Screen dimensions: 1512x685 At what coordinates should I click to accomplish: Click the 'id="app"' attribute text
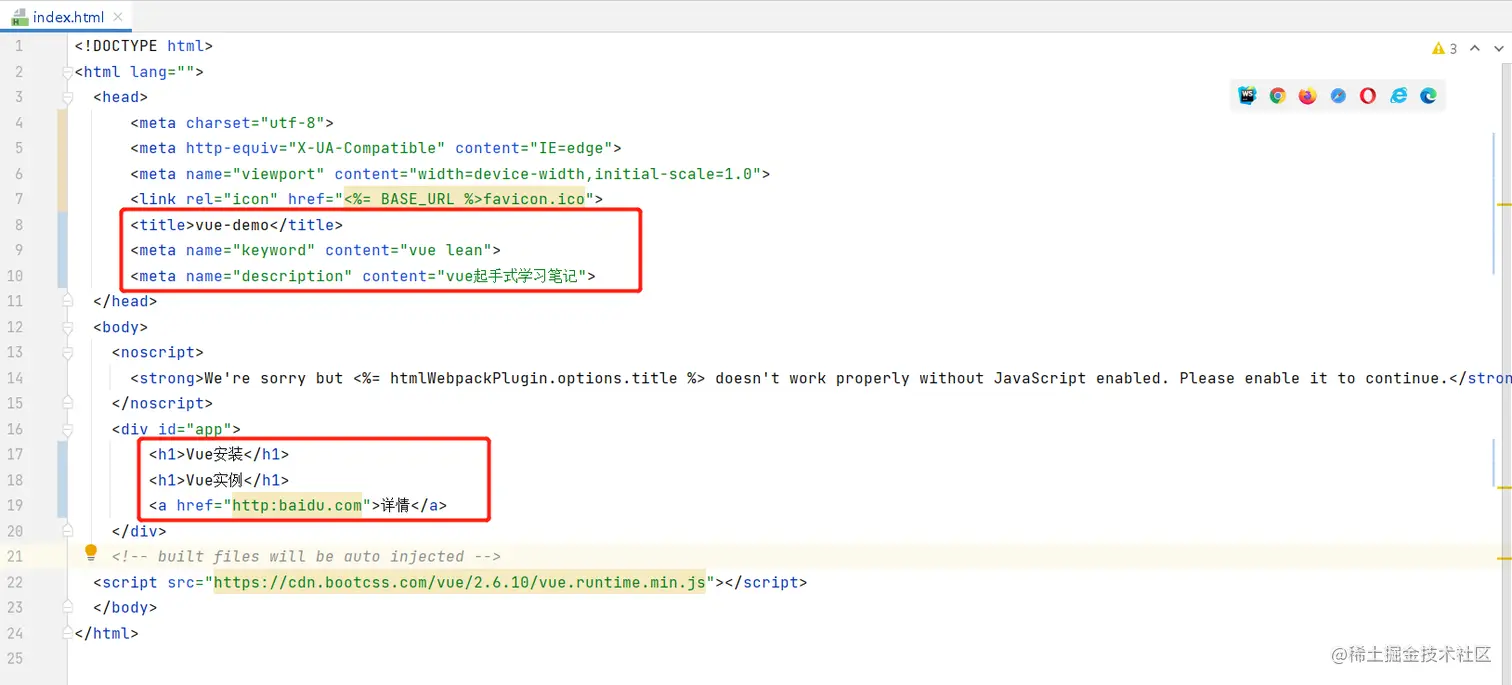click(x=195, y=429)
